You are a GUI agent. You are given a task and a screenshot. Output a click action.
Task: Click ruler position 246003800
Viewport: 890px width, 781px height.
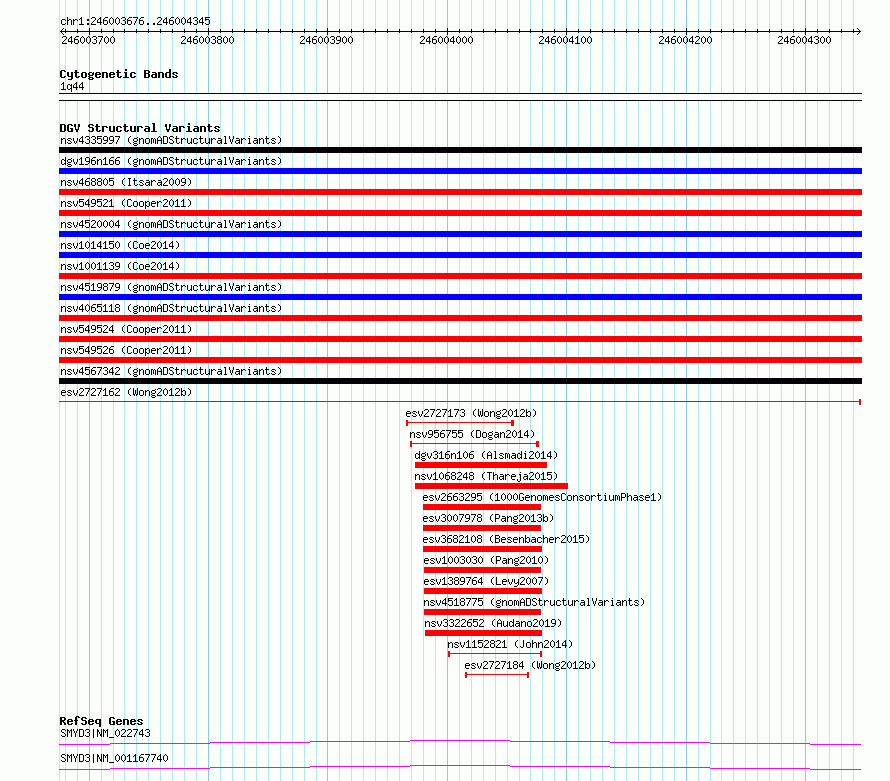point(207,40)
